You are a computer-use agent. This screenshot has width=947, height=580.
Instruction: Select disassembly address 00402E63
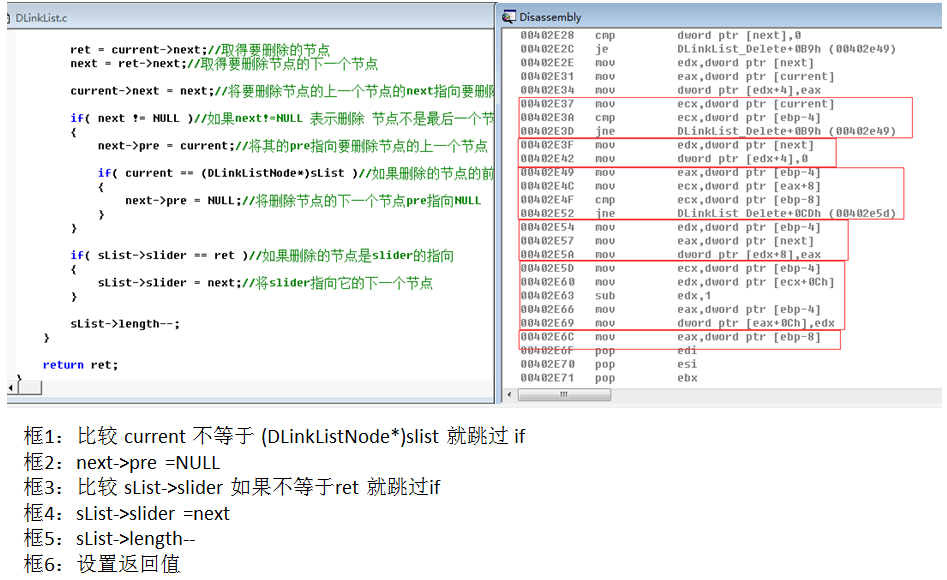pos(547,295)
